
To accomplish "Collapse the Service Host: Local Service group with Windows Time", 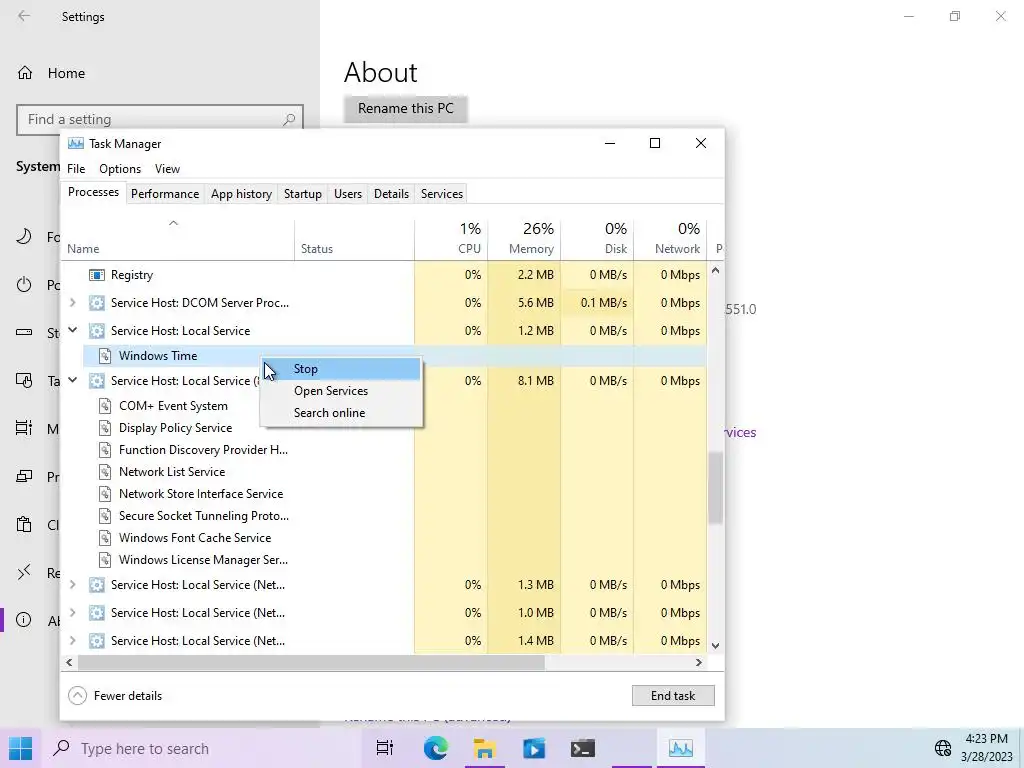I will point(73,330).
